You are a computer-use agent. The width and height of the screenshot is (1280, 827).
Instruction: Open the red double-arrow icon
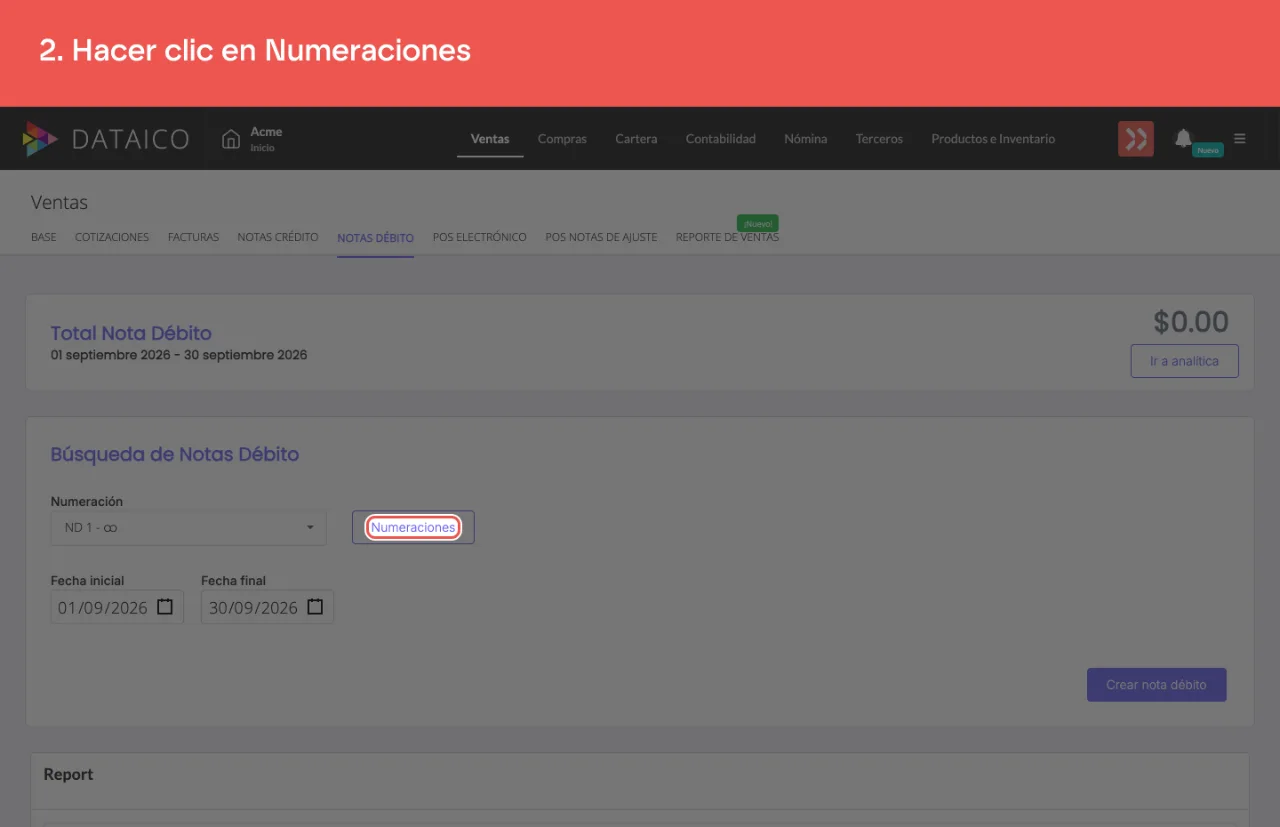1136,139
